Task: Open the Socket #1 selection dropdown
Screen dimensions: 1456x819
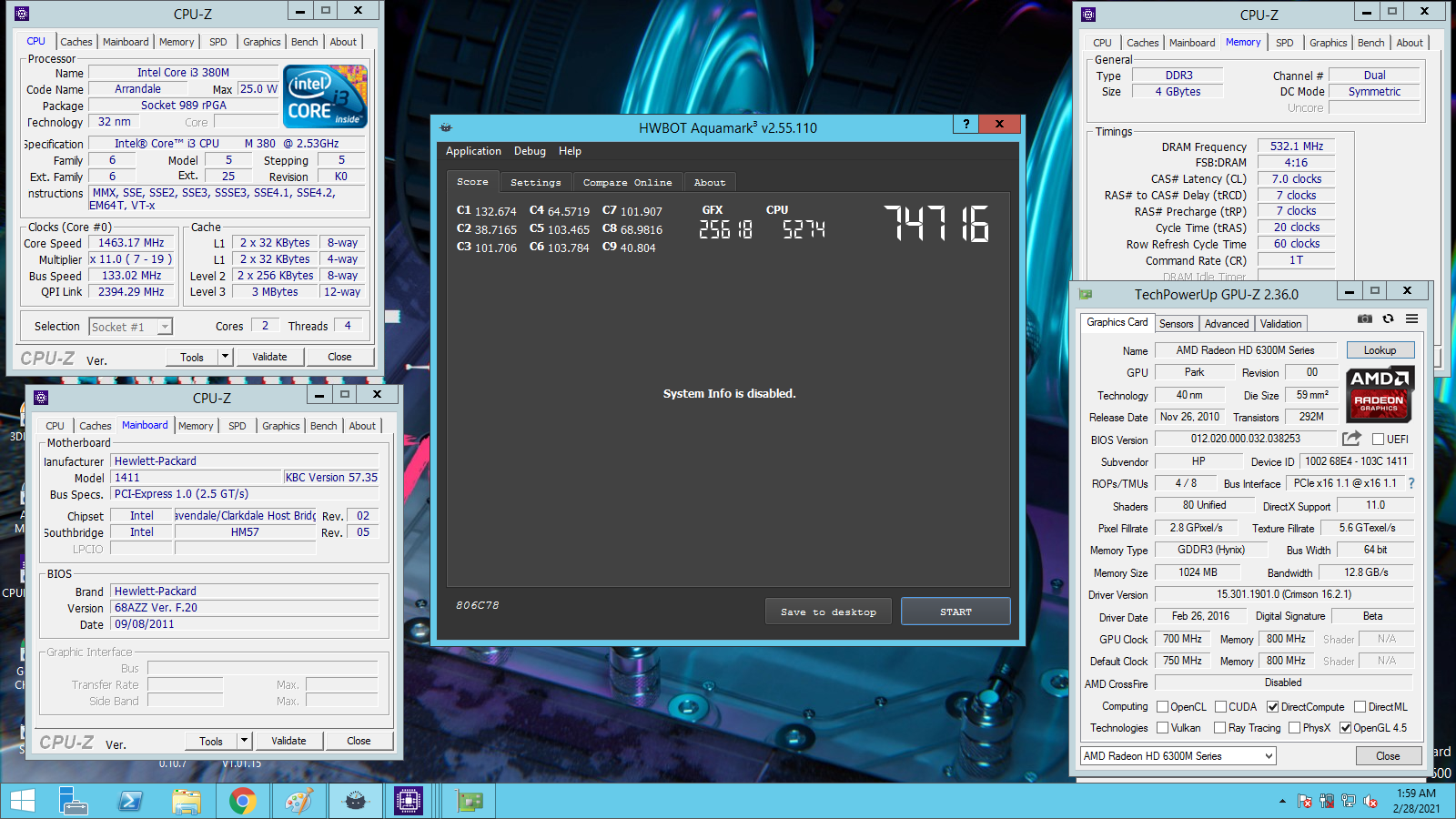Action: tap(130, 327)
